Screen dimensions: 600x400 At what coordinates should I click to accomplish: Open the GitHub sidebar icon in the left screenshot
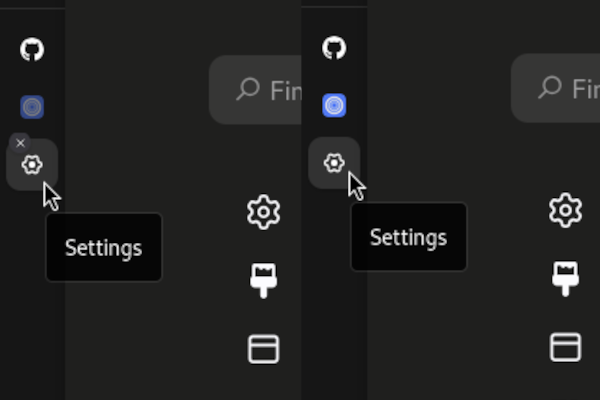tap(32, 49)
